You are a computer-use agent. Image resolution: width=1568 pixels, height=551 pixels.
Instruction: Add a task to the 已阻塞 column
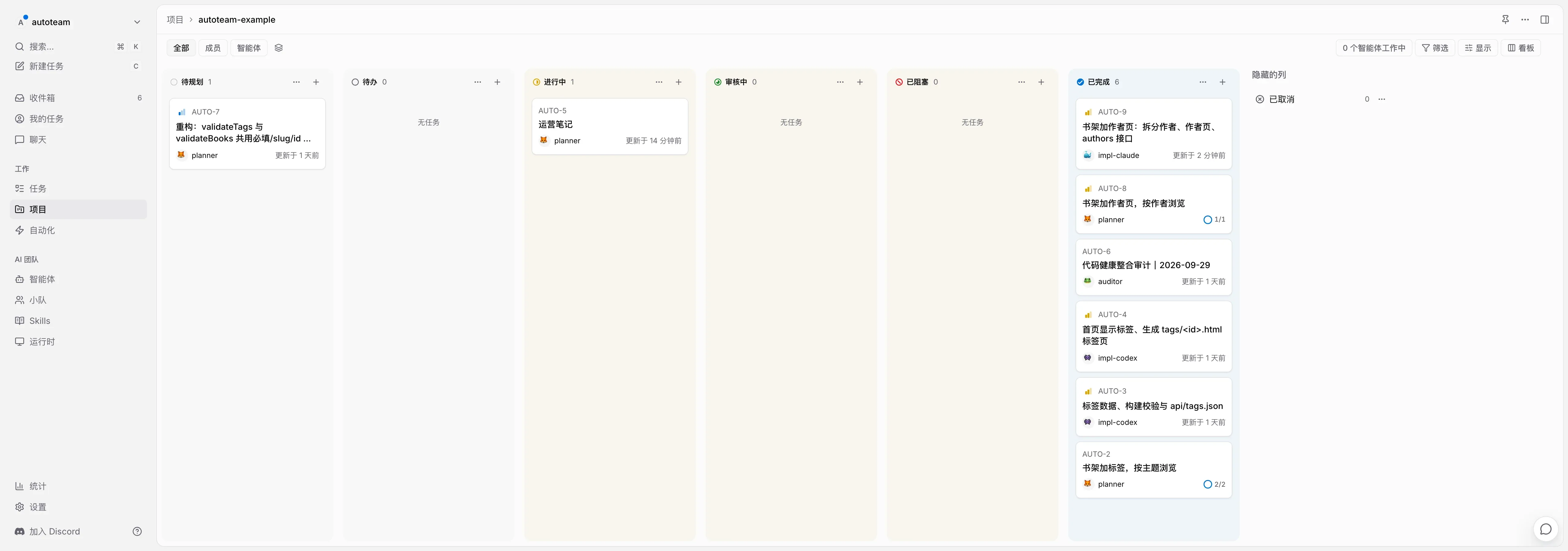click(x=1042, y=82)
